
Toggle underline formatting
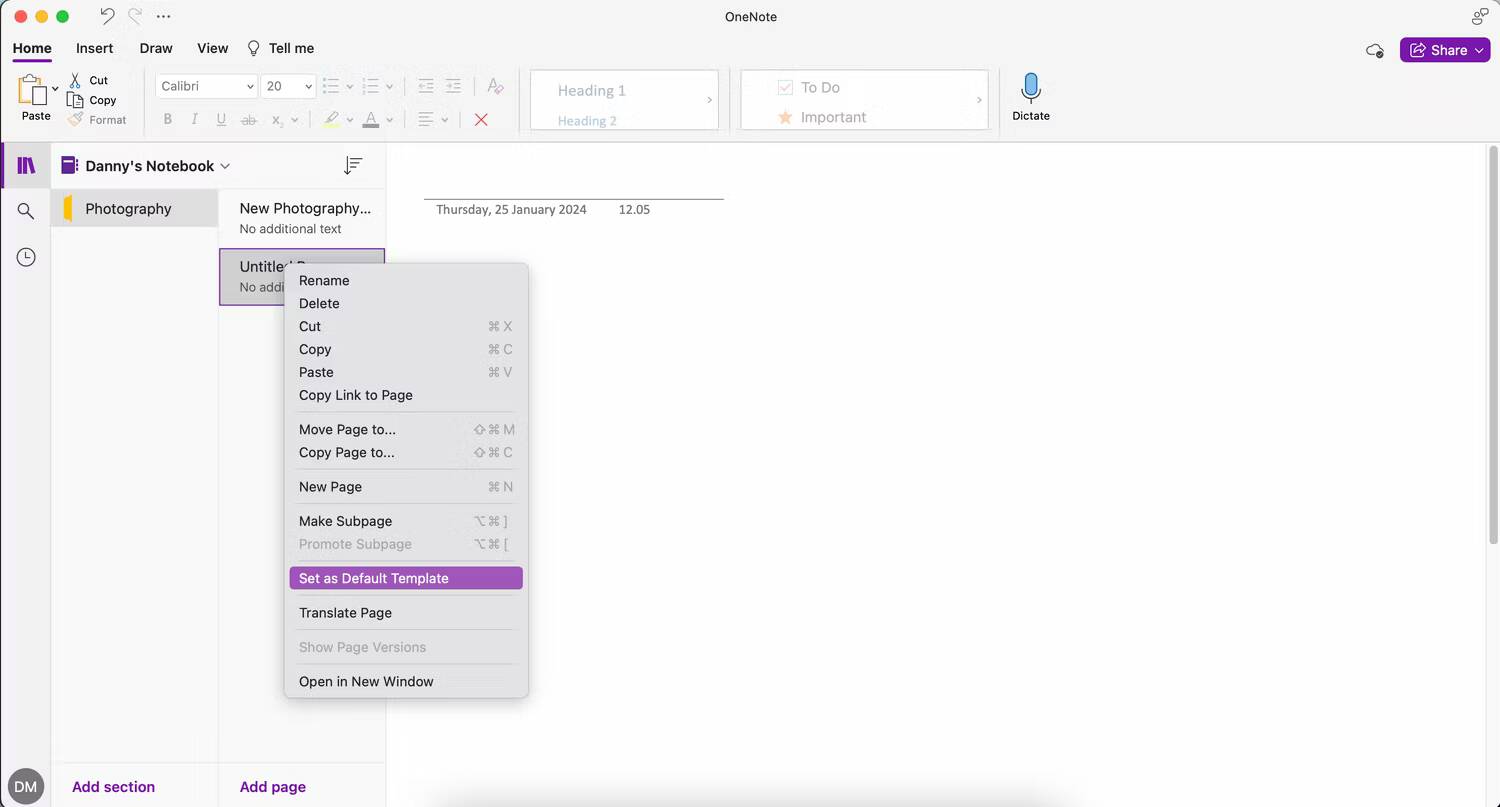(221, 119)
